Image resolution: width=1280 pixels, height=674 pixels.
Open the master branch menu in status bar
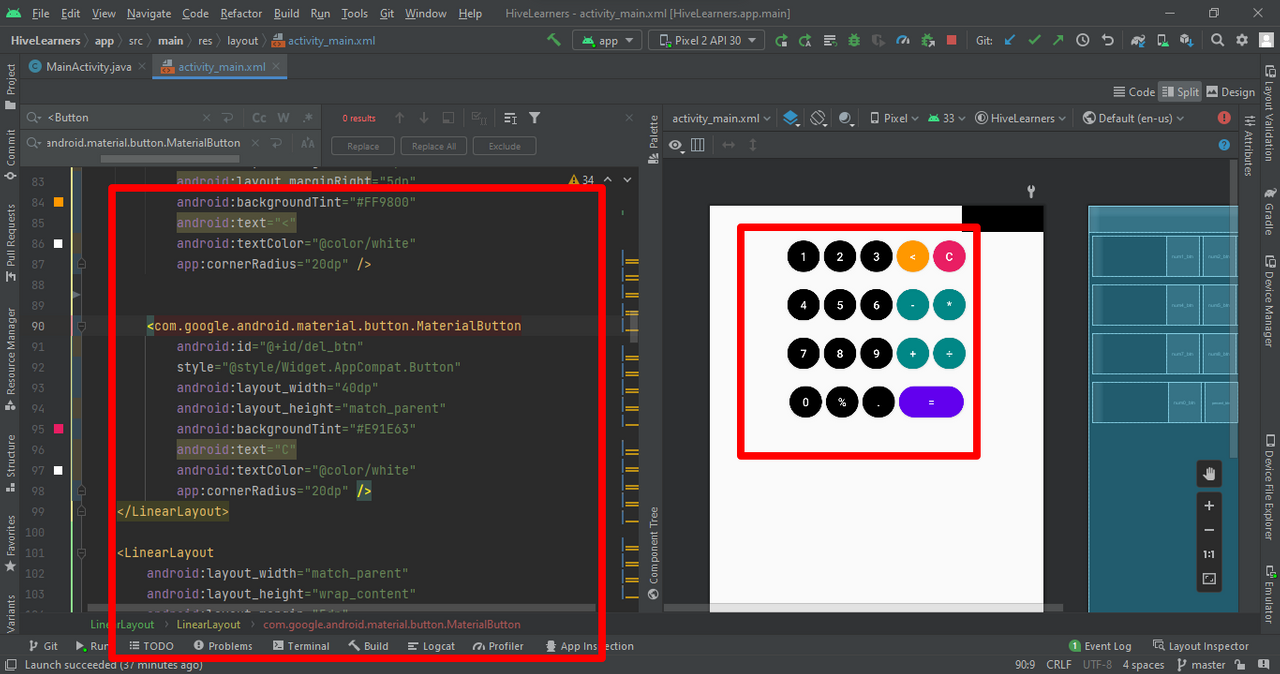pos(1201,665)
